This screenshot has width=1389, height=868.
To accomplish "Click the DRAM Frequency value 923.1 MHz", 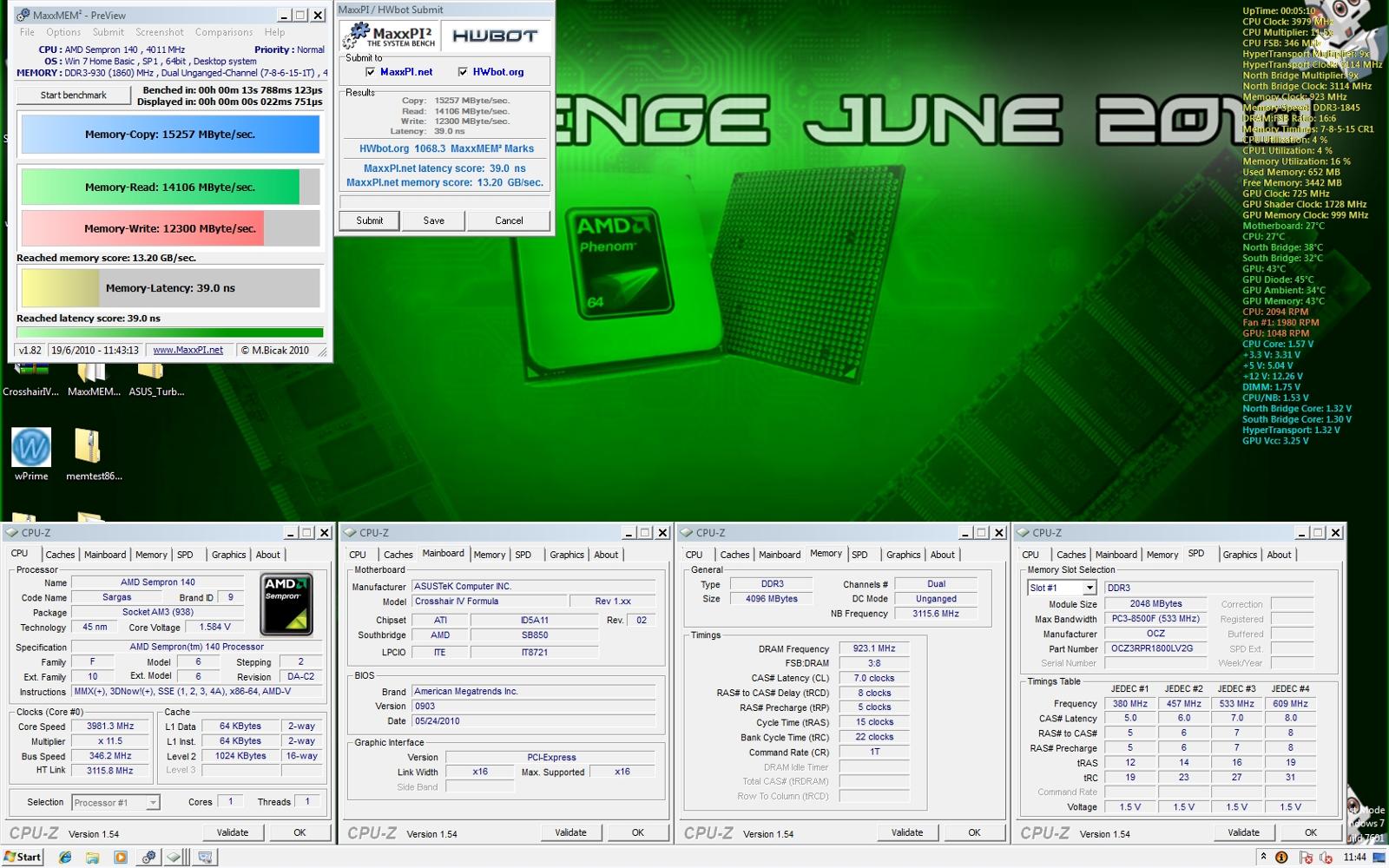I will (x=874, y=648).
